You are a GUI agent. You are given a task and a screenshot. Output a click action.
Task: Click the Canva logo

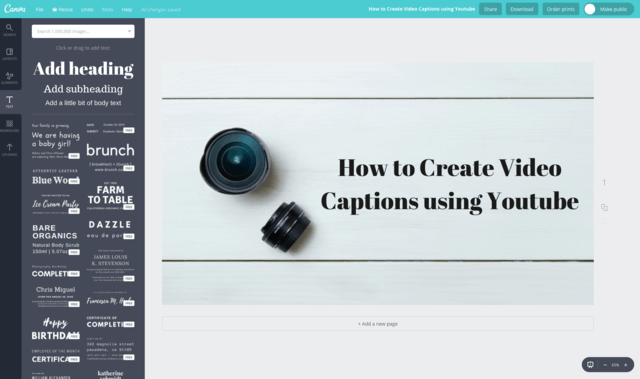click(15, 9)
